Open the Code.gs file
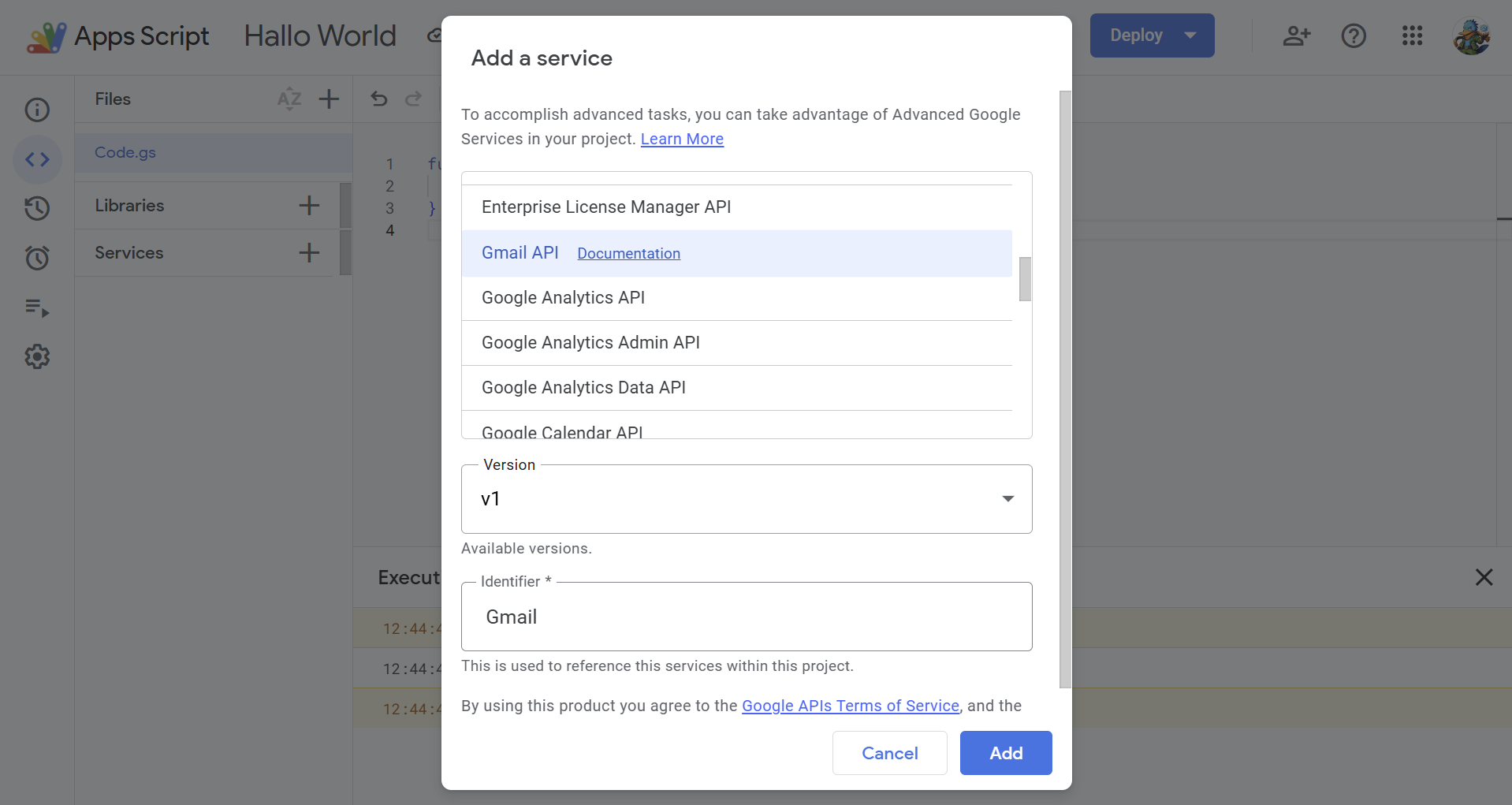 [x=213, y=152]
